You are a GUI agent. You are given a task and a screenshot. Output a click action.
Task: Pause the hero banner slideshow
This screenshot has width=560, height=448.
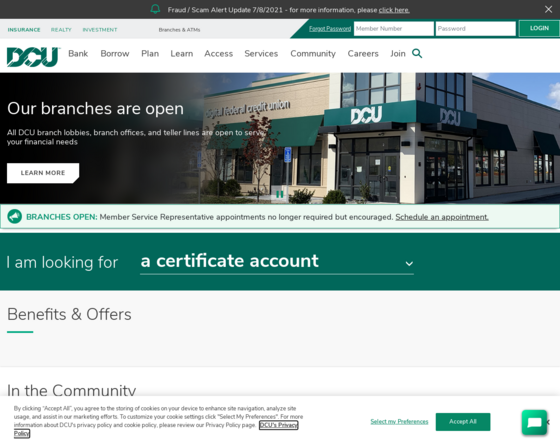point(280,194)
